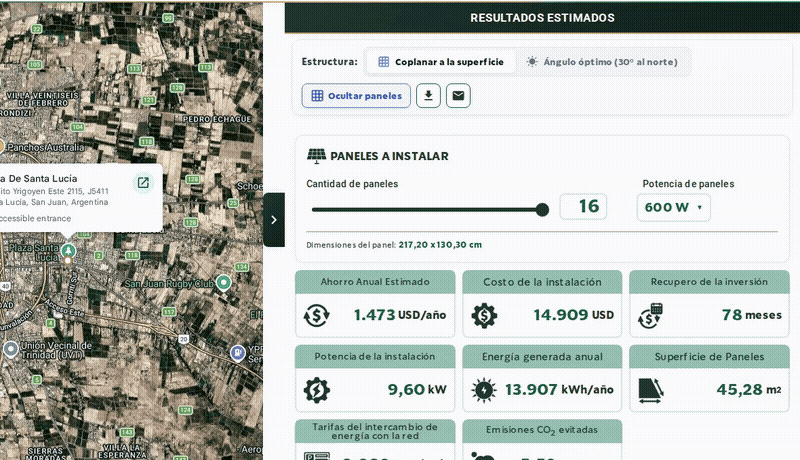Click the Resultados Estimados header

[542, 18]
